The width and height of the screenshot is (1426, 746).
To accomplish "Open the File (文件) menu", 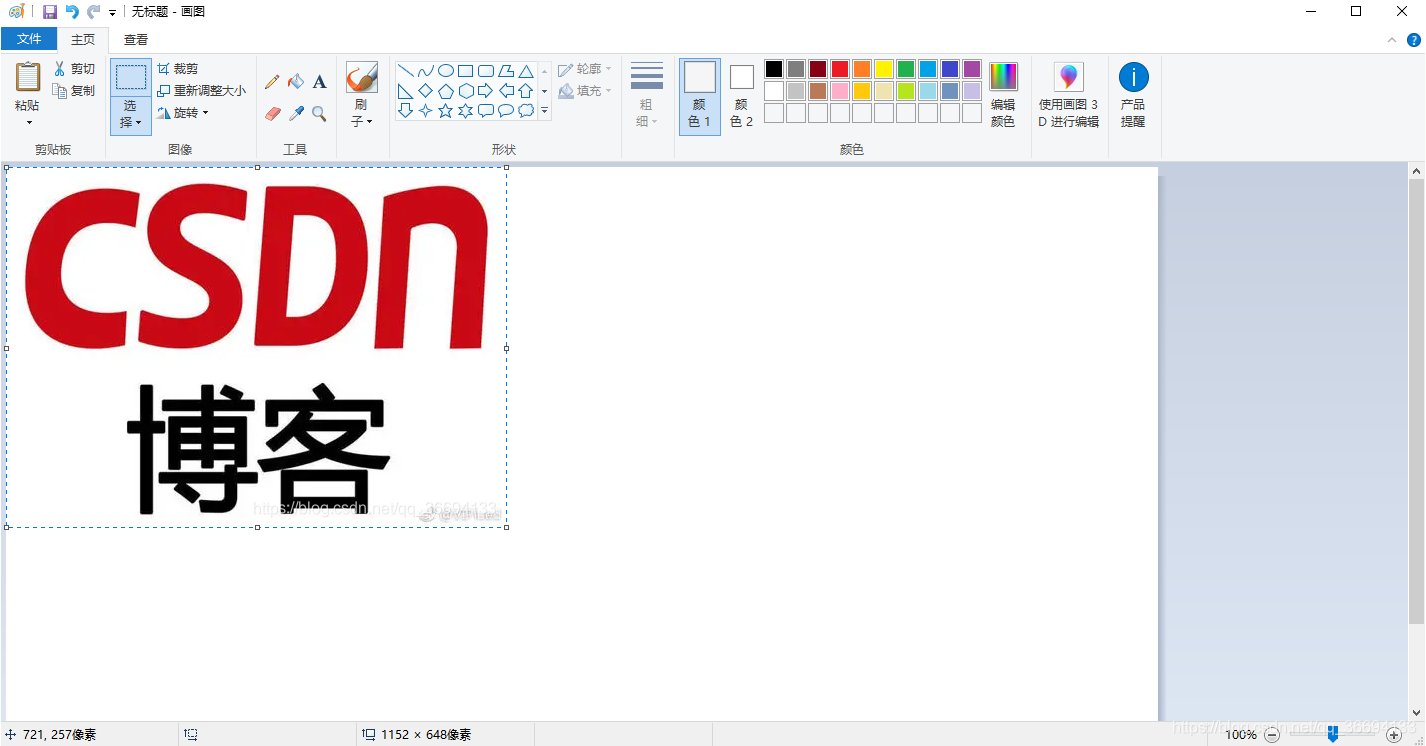I will pos(29,39).
